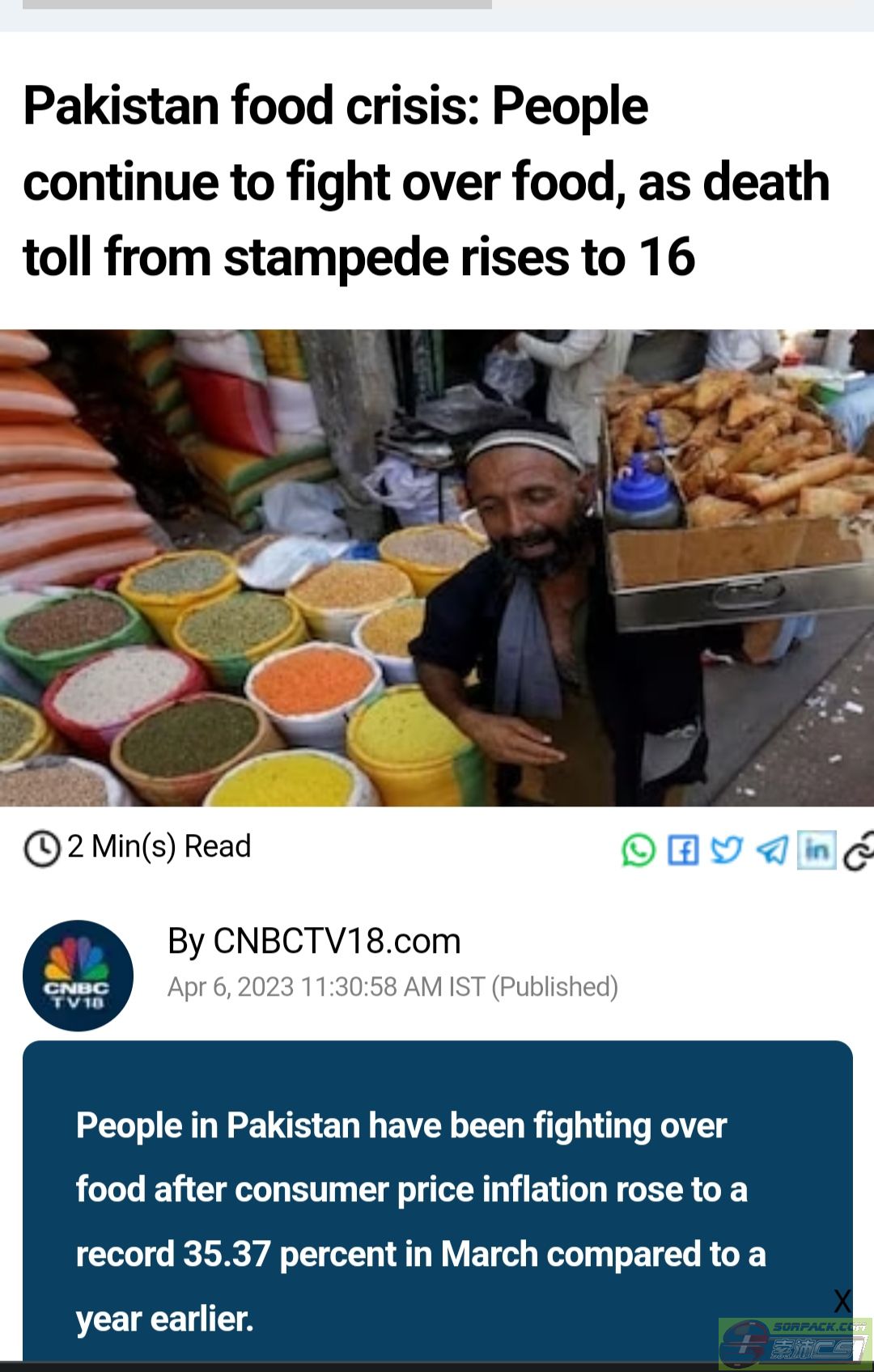Click the Apr 6, 2023 published timestamp
The width and height of the screenshot is (874, 1372).
pyautogui.click(x=392, y=988)
